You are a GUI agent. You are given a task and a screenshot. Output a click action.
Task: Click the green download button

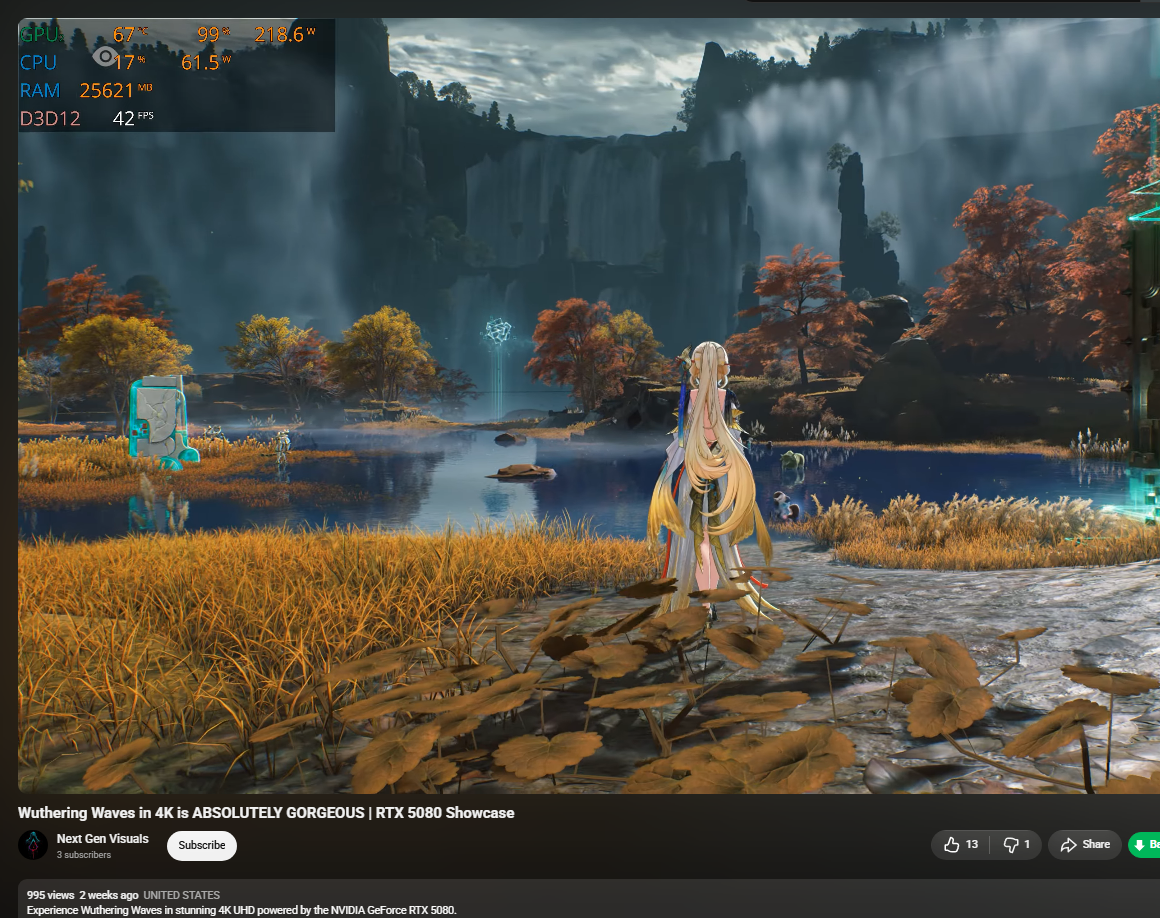pos(1144,845)
